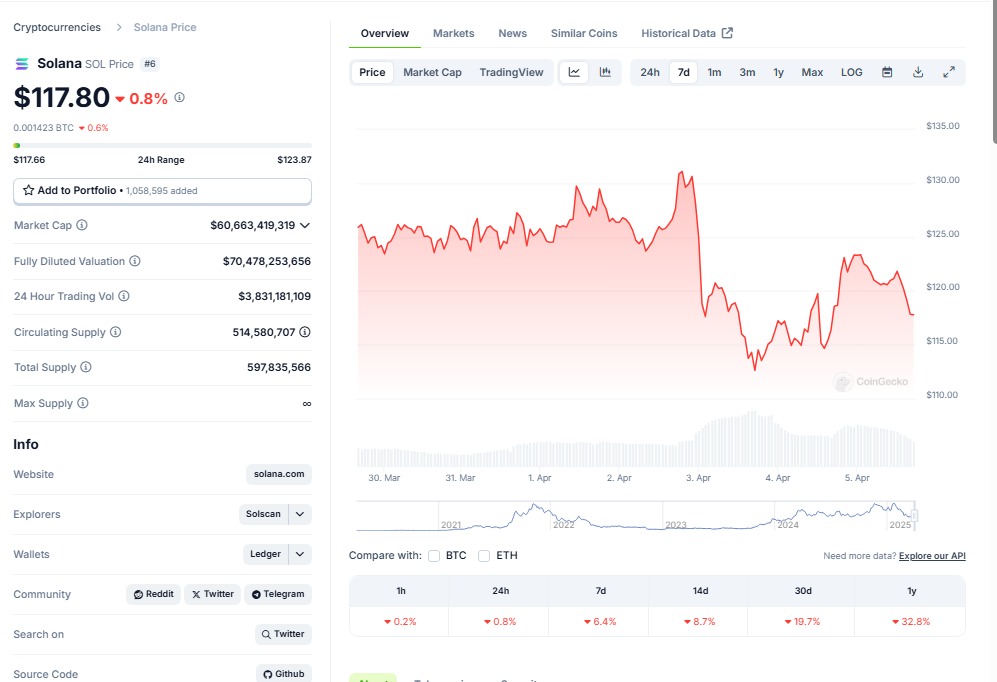Viewport: 997px width, 682px height.
Task: Switch to the candlestick chart icon
Action: (605, 72)
